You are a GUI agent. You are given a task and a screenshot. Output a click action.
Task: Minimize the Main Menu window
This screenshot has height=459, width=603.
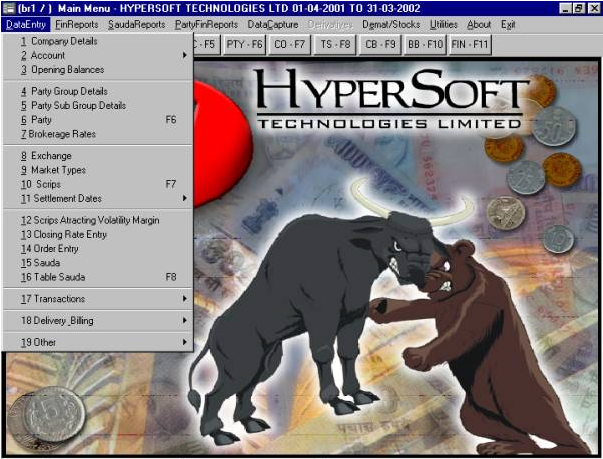(565, 8)
